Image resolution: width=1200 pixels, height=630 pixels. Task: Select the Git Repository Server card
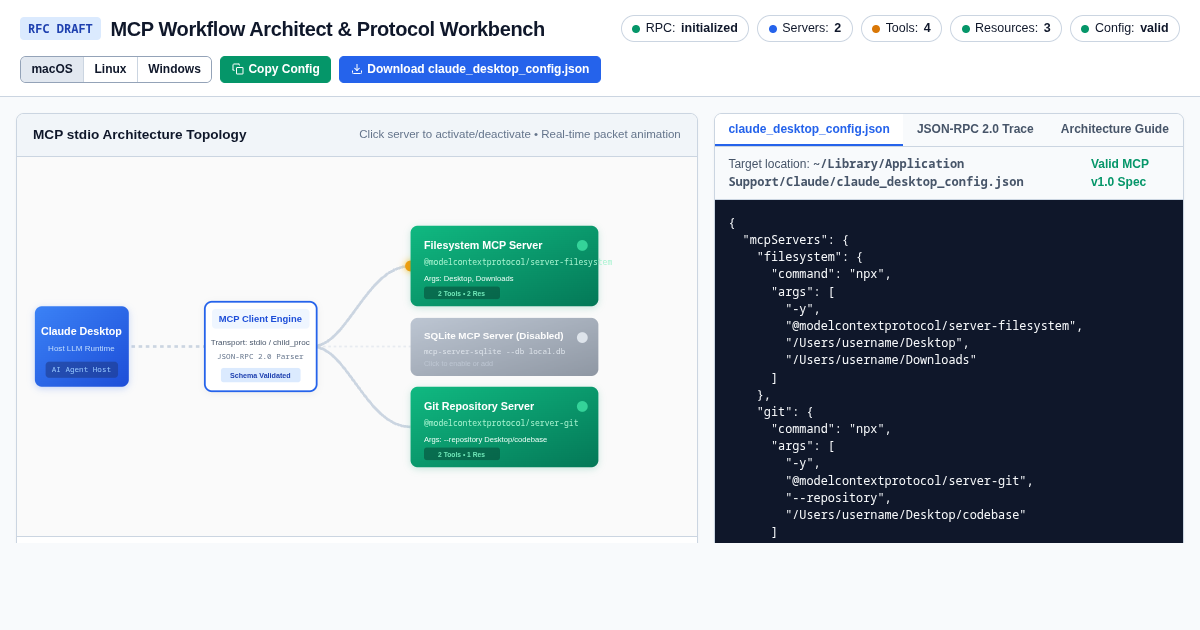(x=504, y=427)
